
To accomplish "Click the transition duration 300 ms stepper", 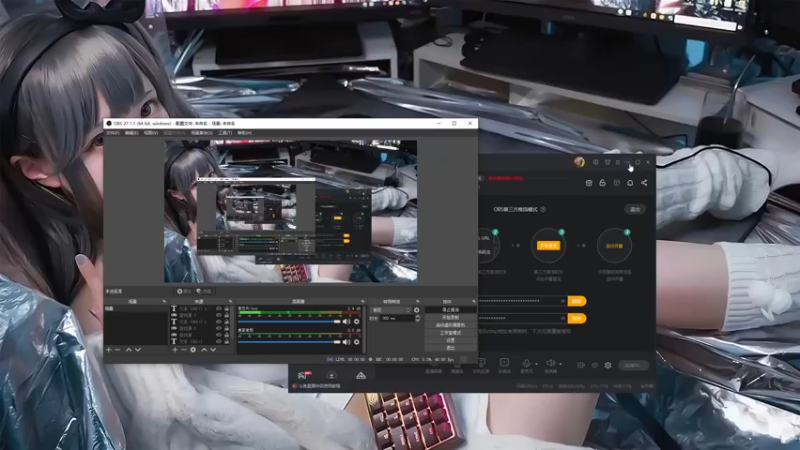I will pyautogui.click(x=417, y=318).
